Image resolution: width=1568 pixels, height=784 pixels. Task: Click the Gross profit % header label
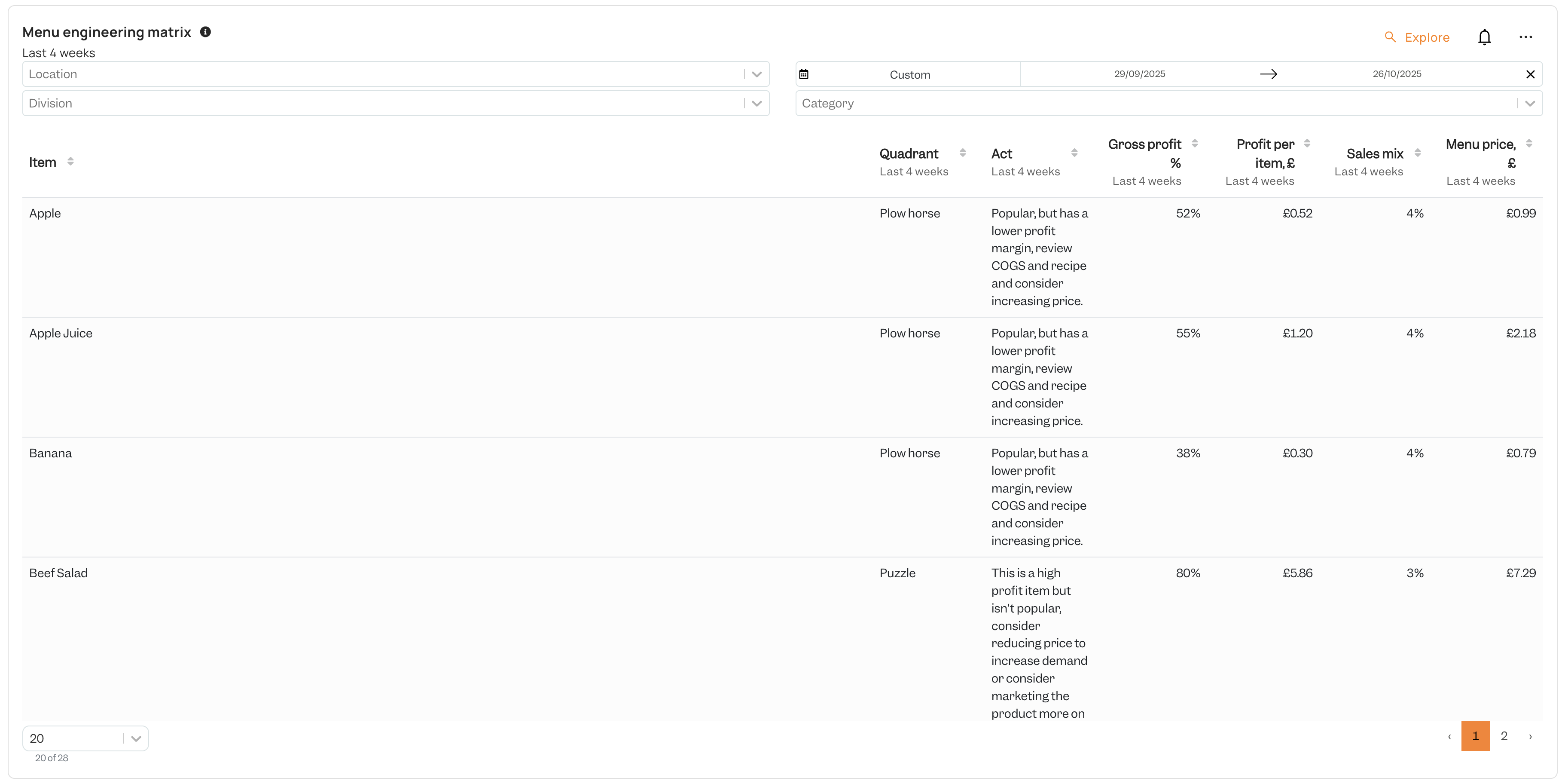click(1144, 153)
